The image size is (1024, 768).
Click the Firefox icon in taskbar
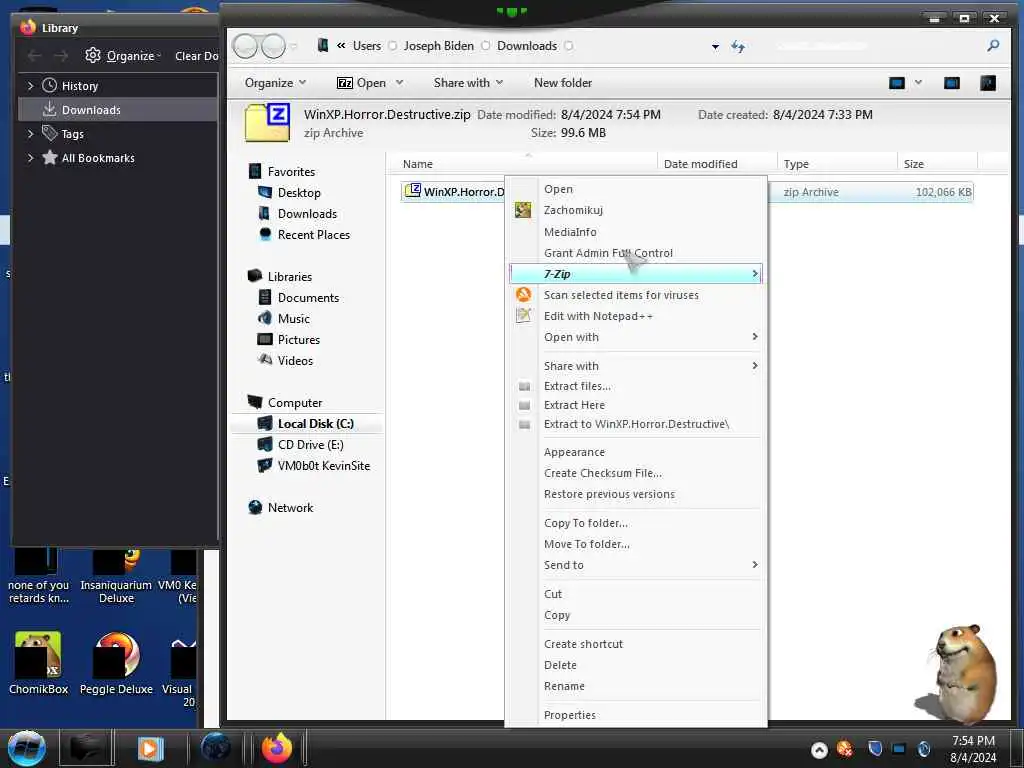(277, 748)
